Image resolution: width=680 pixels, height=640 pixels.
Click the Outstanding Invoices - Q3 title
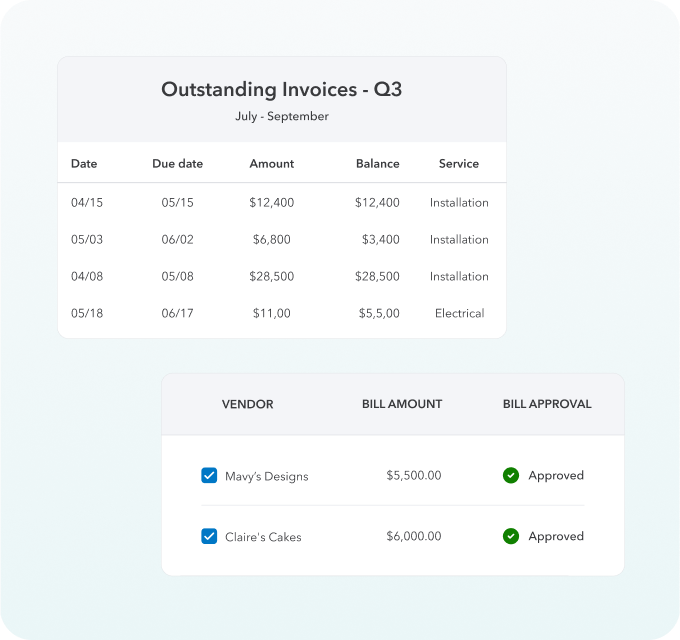[281, 89]
